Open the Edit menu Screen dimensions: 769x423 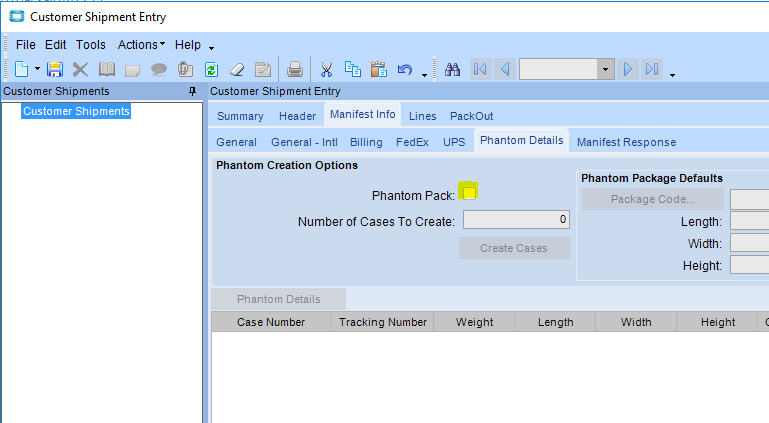(x=55, y=45)
